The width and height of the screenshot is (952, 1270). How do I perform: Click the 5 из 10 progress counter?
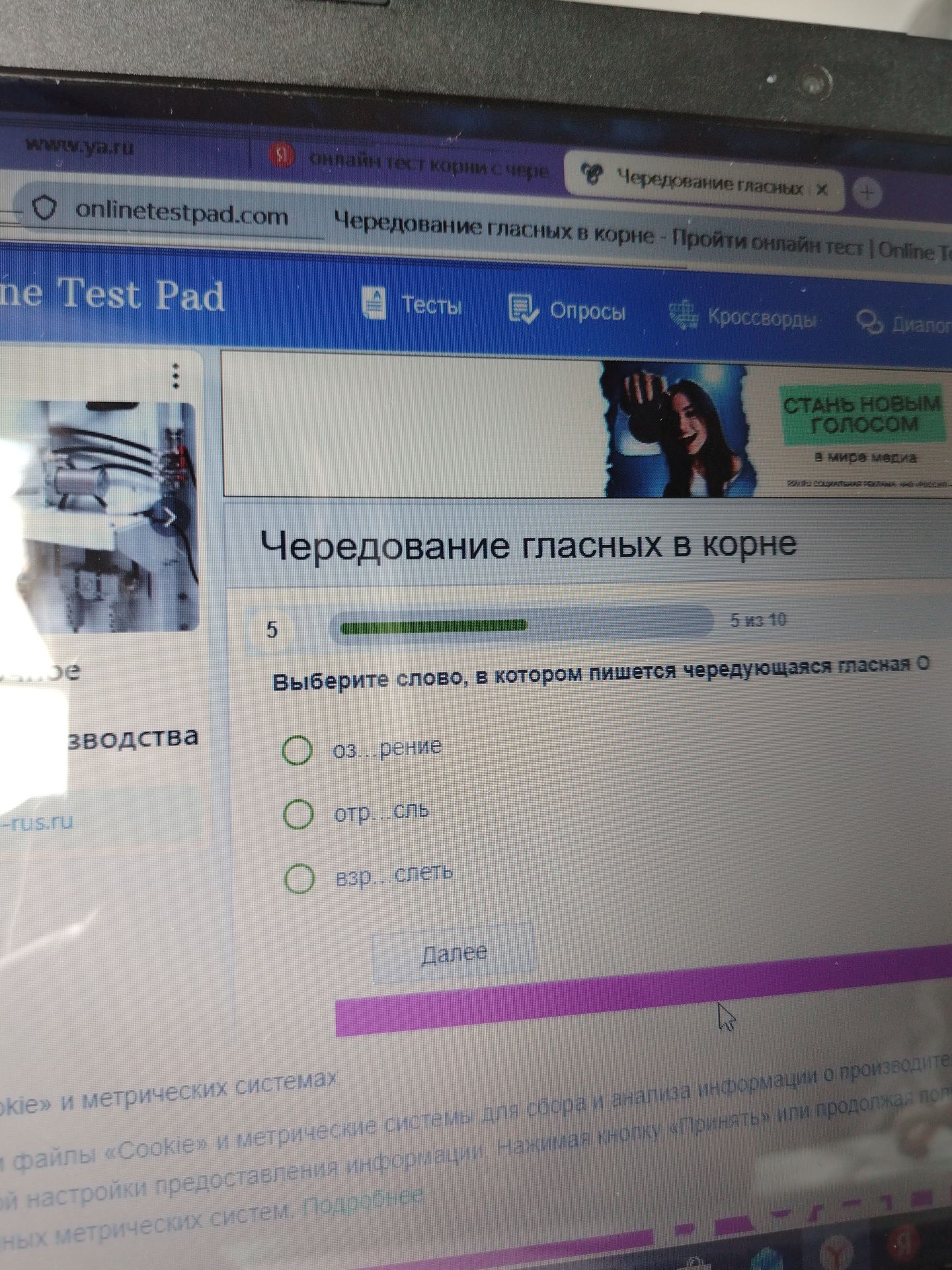point(758,620)
